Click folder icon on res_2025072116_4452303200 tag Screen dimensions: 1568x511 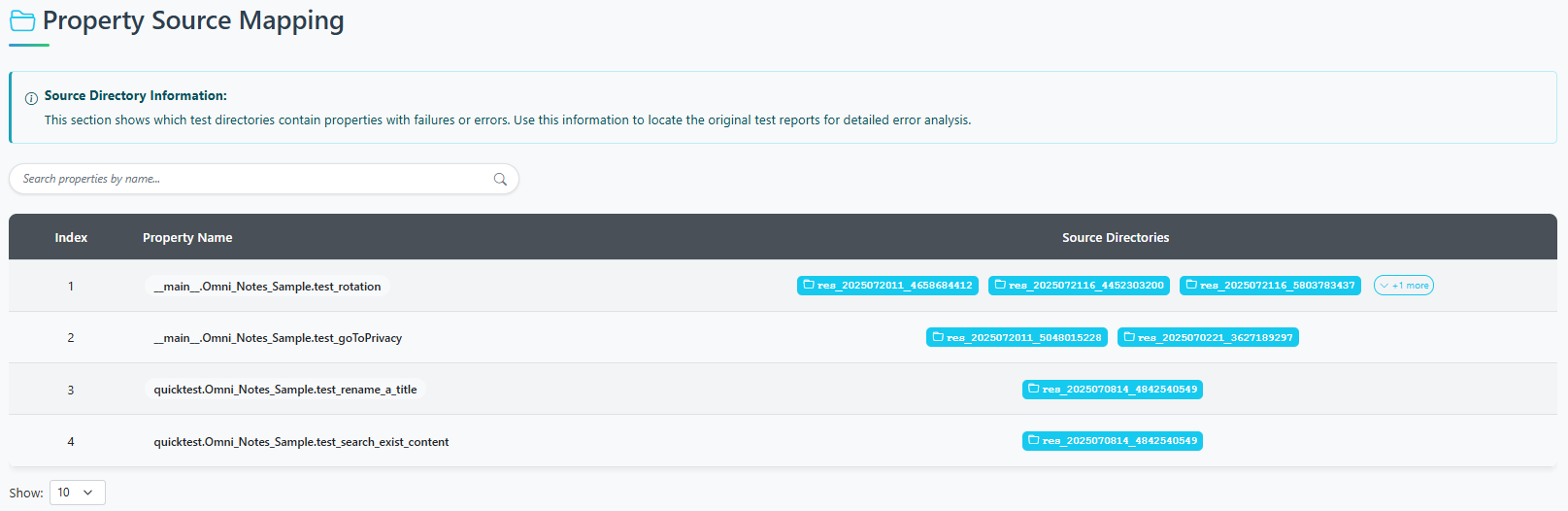click(x=999, y=286)
